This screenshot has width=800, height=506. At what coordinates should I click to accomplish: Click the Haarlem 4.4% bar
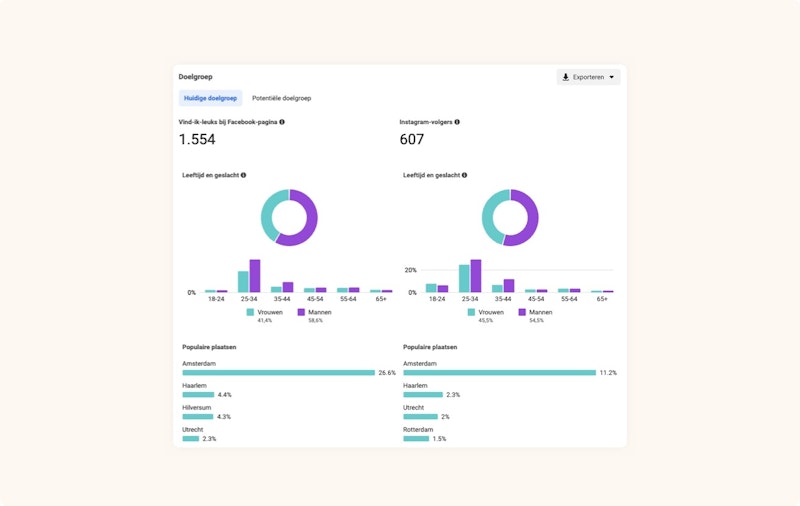tap(198, 395)
